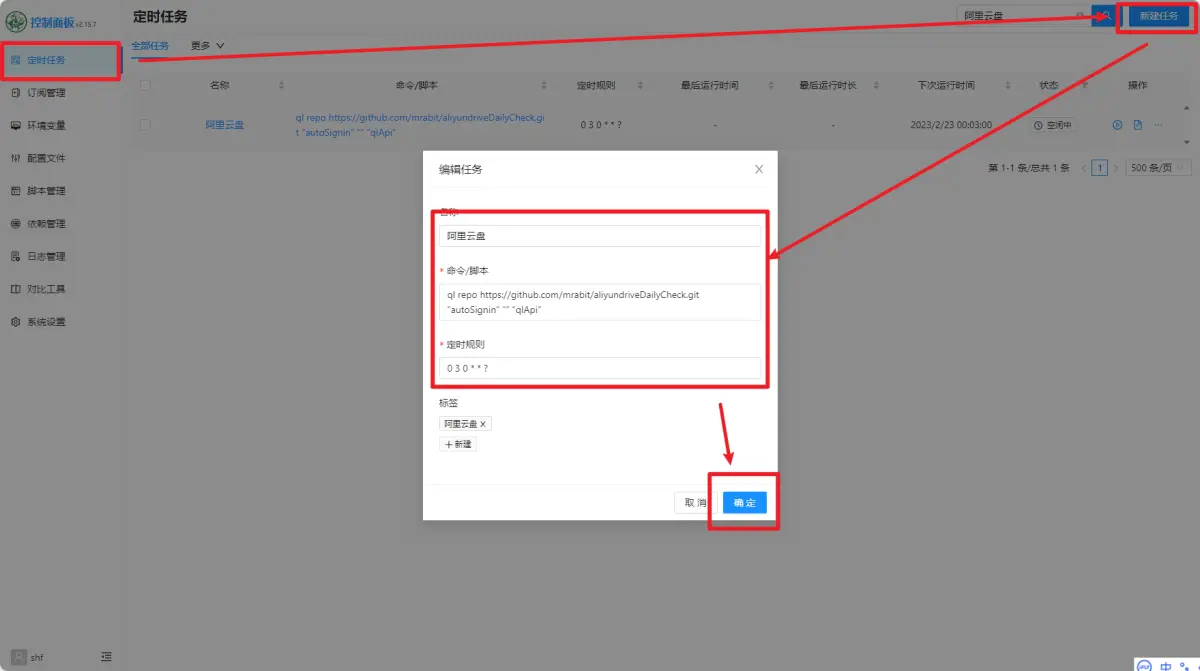The width and height of the screenshot is (1200, 671).
Task: Go to next page arrow in pagination
Action: tap(1116, 168)
